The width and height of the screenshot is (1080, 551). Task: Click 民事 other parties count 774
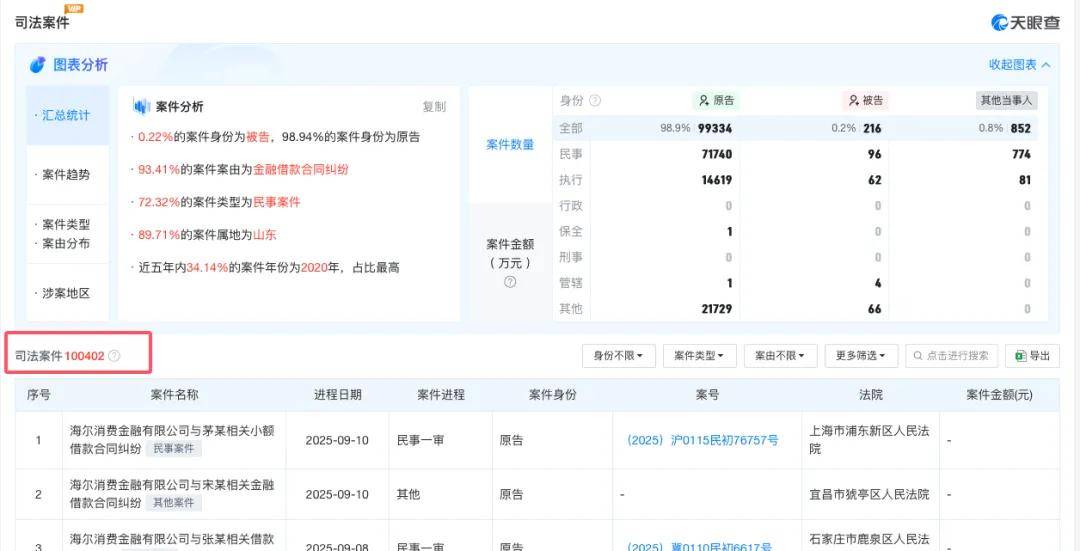[1022, 154]
